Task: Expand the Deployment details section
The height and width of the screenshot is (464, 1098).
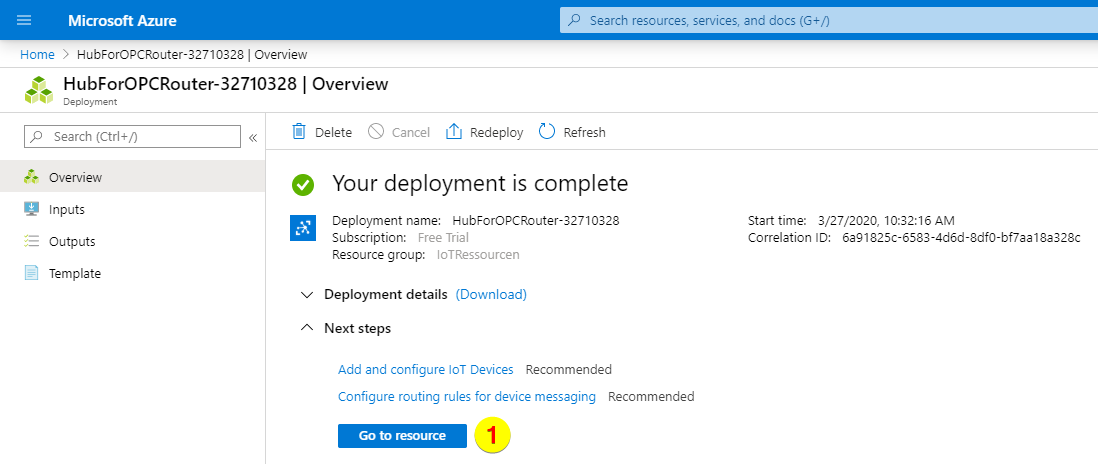Action: [x=306, y=294]
